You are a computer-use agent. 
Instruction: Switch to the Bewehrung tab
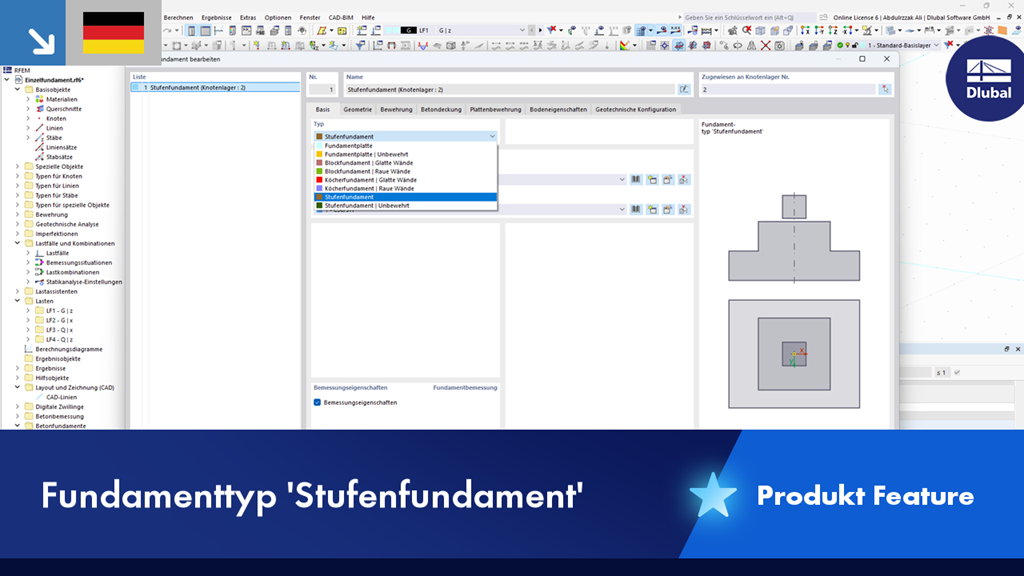point(396,109)
